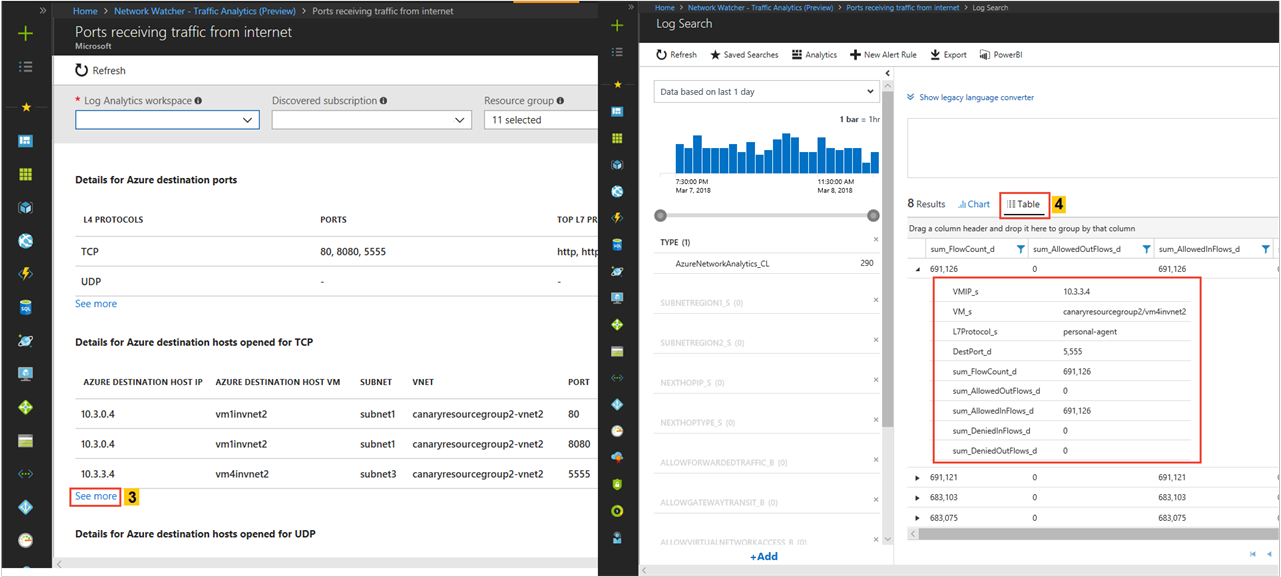Image resolution: width=1281 pixels, height=577 pixels.
Task: Switch to the Chart view tab
Action: [x=974, y=204]
